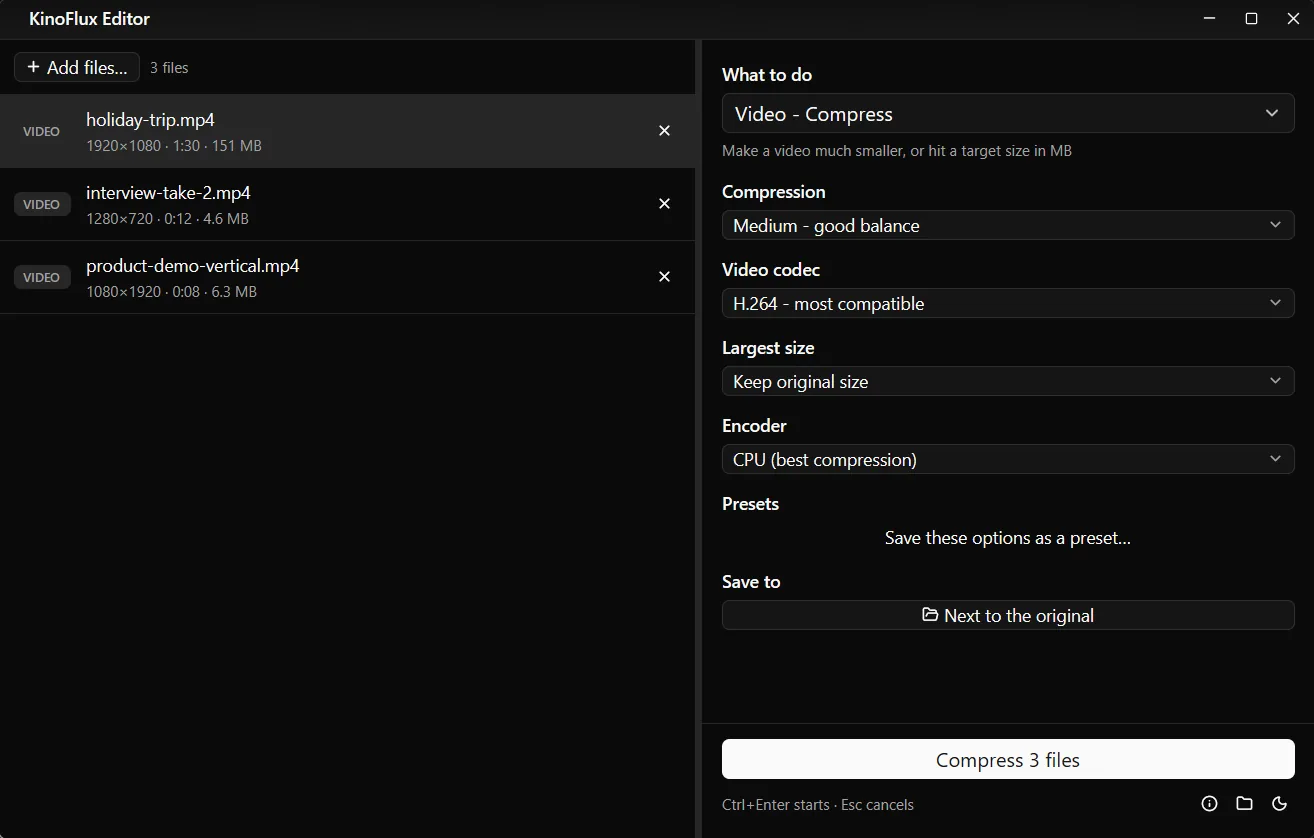Image resolution: width=1314 pixels, height=838 pixels.
Task: Start the Compress 3 files button
Action: (x=1008, y=759)
